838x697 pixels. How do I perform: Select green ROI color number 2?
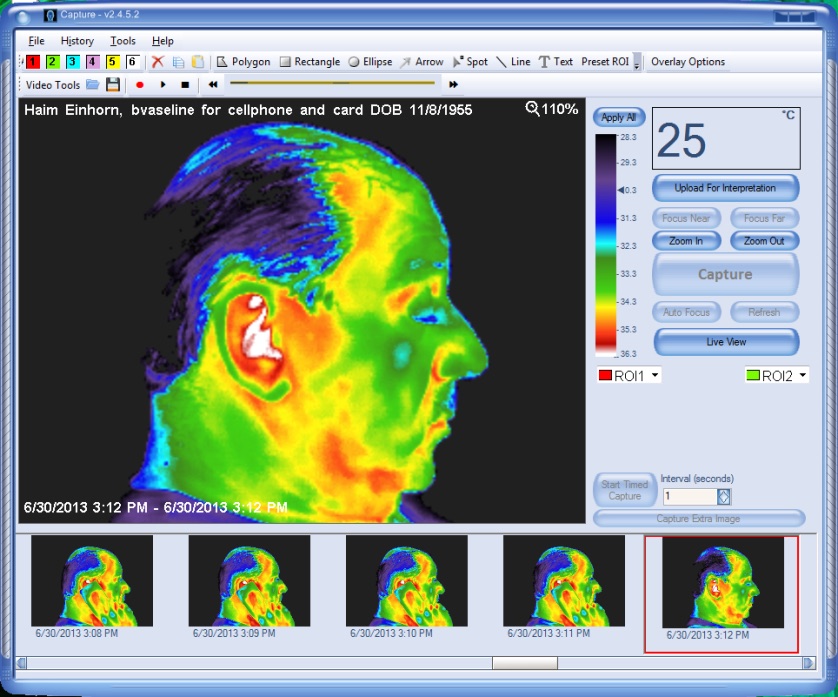pyautogui.click(x=52, y=62)
